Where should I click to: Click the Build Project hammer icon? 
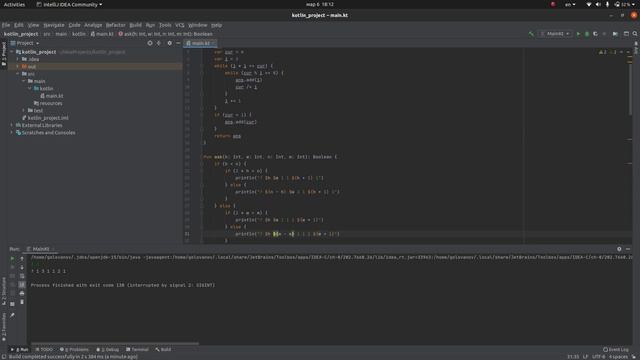531,34
